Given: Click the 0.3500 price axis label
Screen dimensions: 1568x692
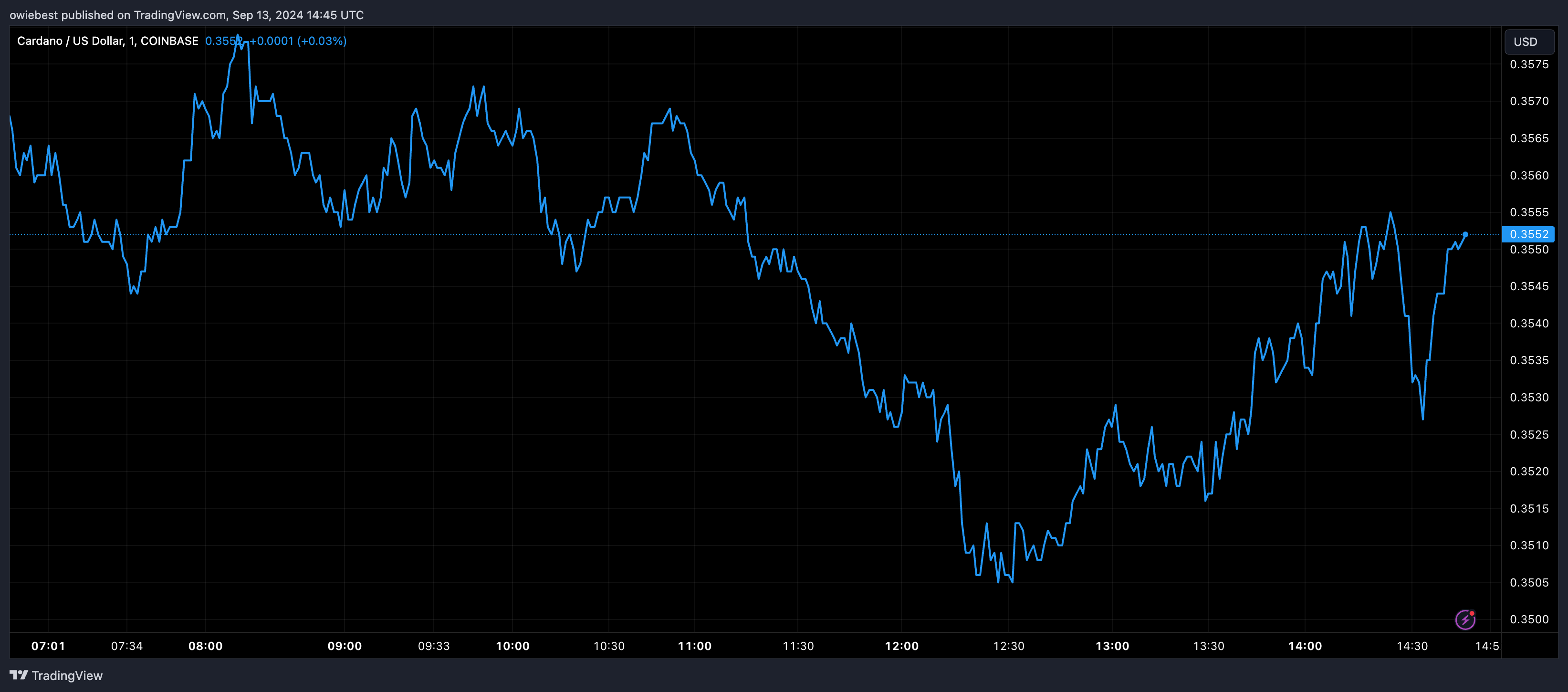Looking at the screenshot, I should click(1529, 619).
